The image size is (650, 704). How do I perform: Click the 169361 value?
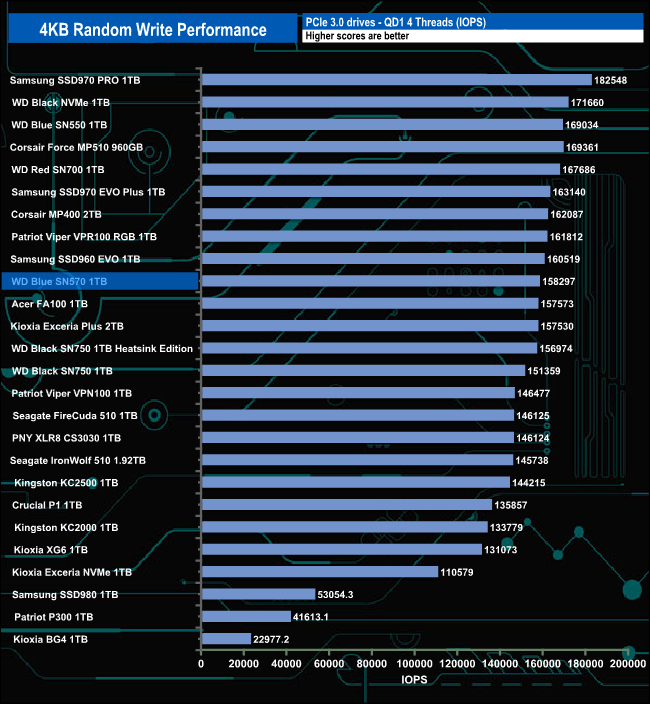point(582,147)
